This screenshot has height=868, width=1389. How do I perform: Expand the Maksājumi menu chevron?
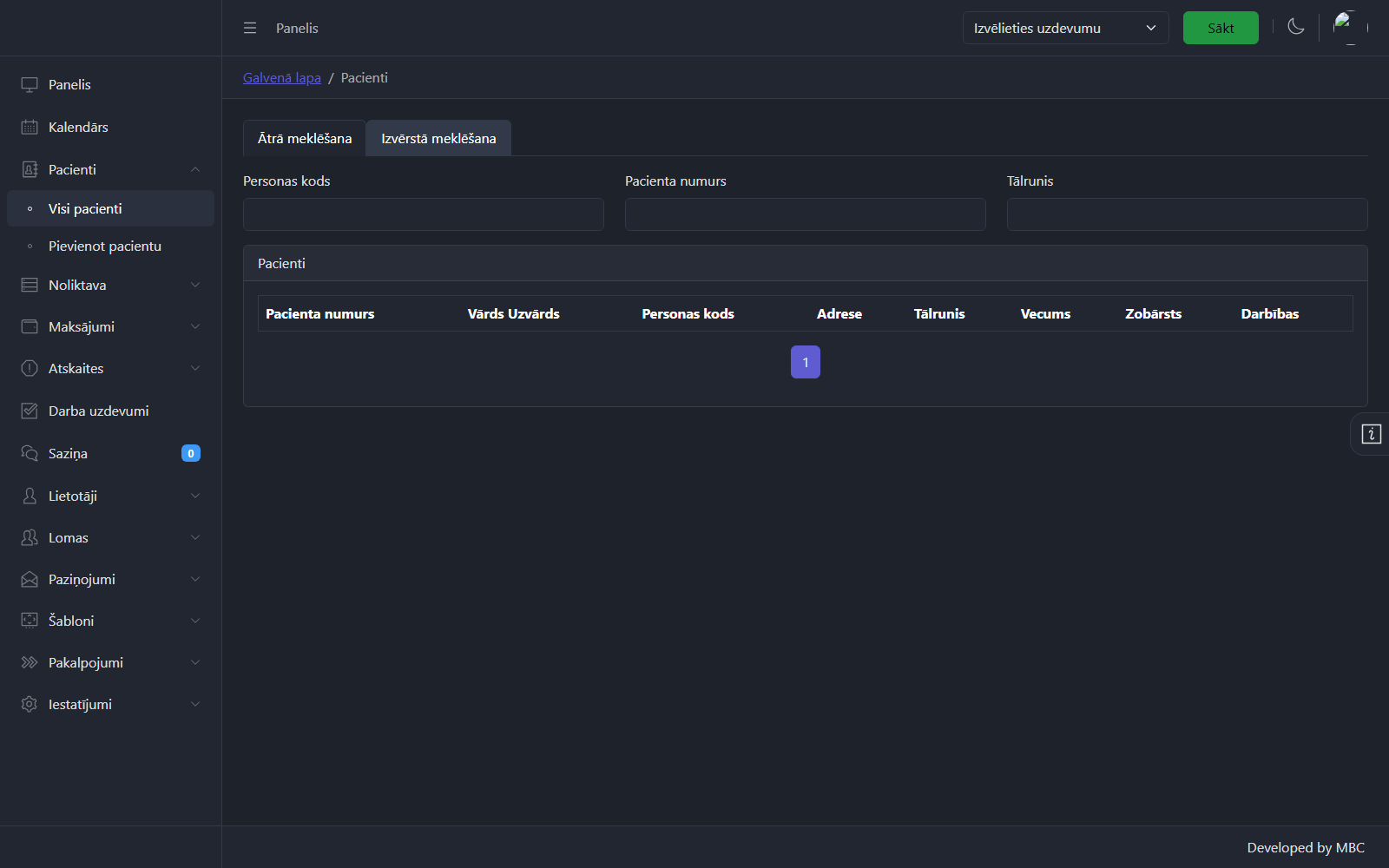click(x=195, y=326)
